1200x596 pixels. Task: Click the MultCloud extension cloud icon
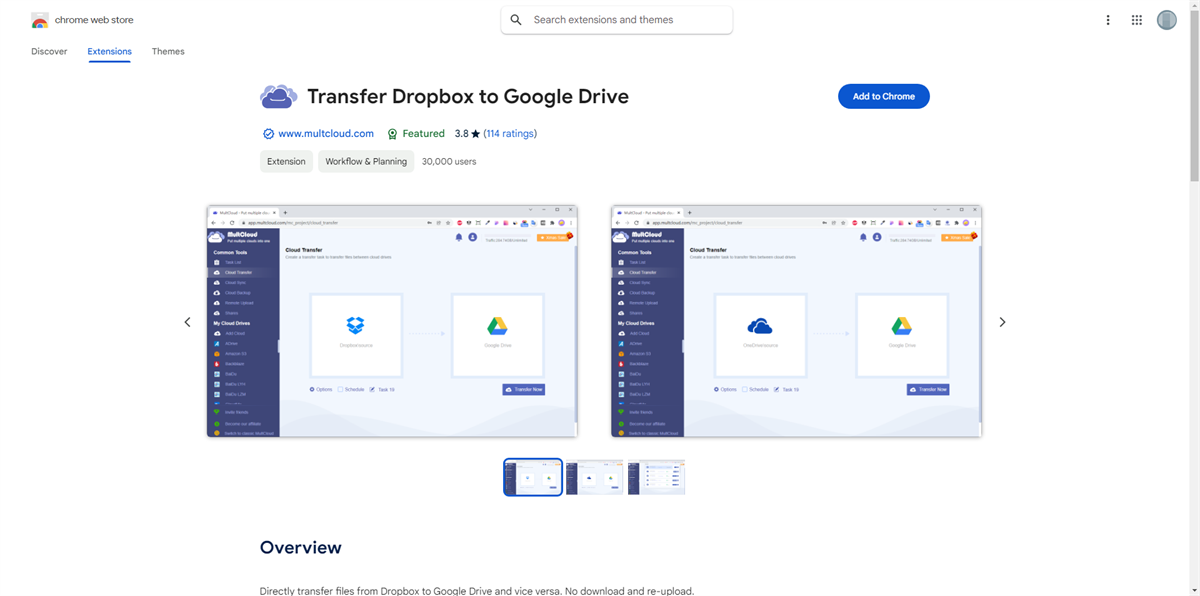tap(278, 97)
